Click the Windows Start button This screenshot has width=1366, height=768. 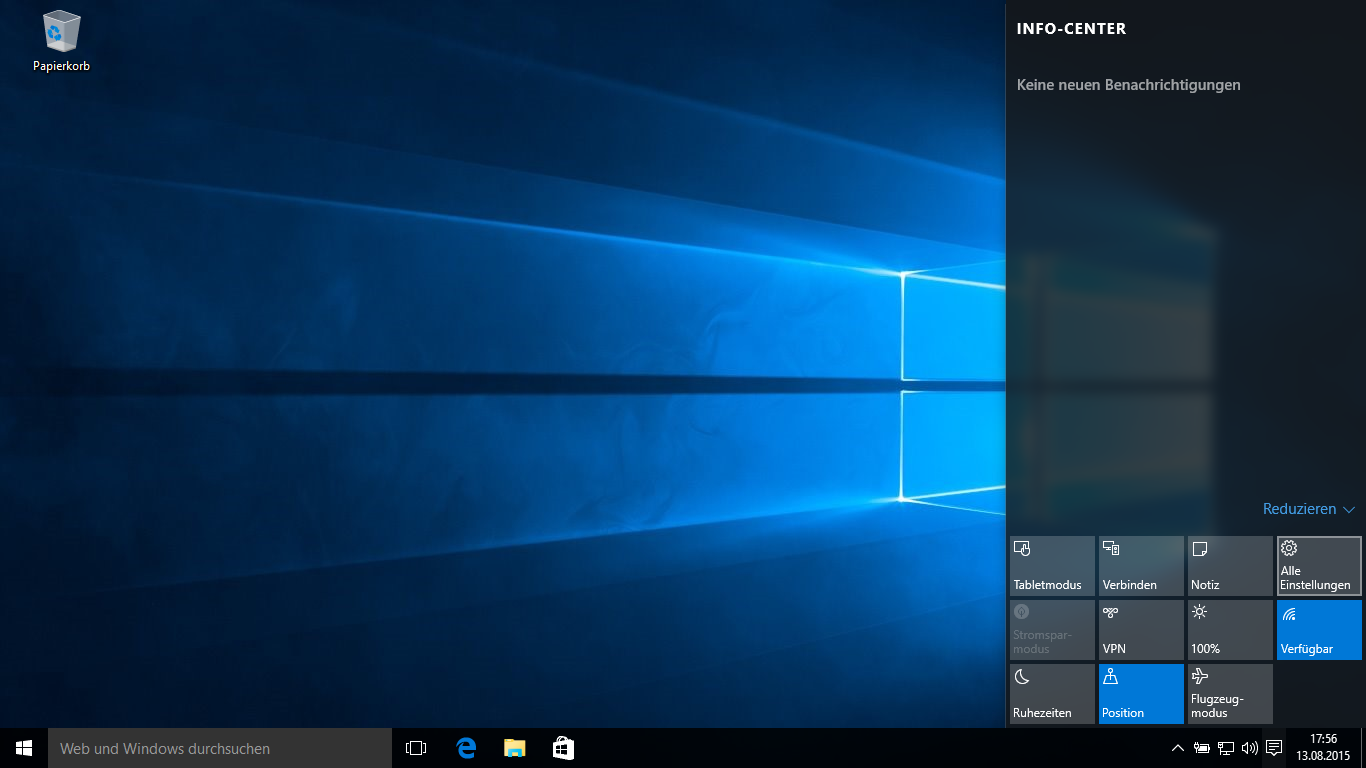24,748
